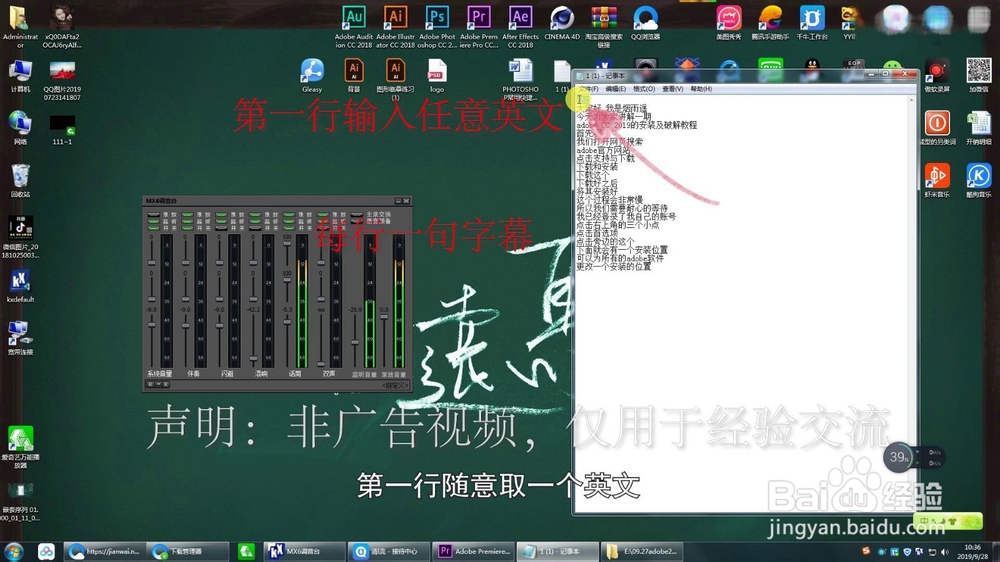Toggle 话筒 channel top 录放 button
This screenshot has width=1000, height=562.
click(289, 214)
